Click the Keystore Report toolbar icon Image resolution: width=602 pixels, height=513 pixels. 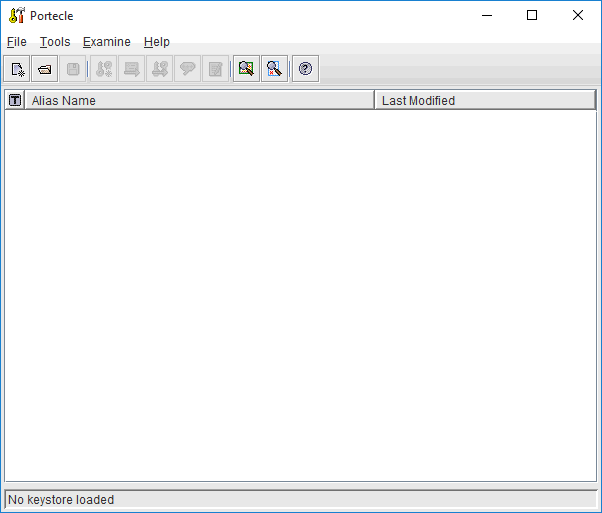point(215,69)
